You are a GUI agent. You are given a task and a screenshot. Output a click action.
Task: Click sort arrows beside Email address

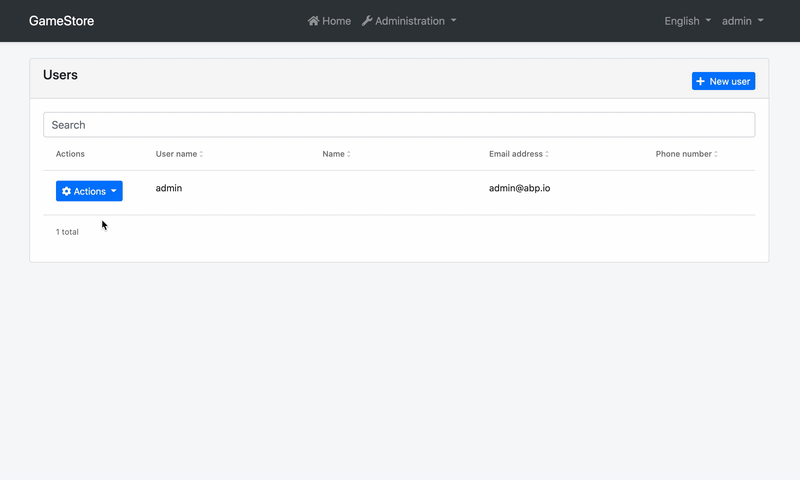tap(547, 154)
